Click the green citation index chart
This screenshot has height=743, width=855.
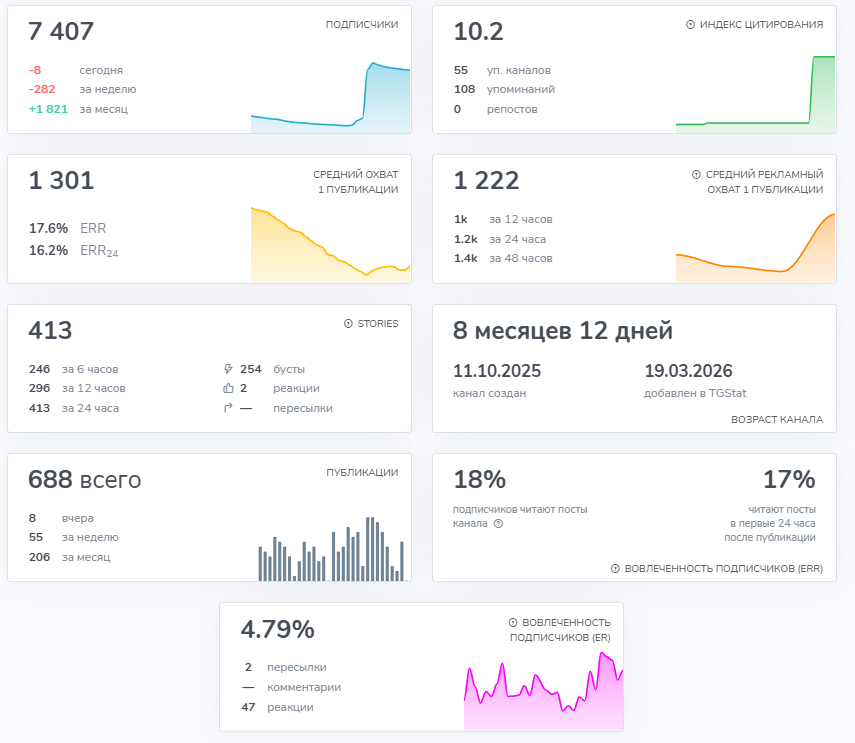756,94
